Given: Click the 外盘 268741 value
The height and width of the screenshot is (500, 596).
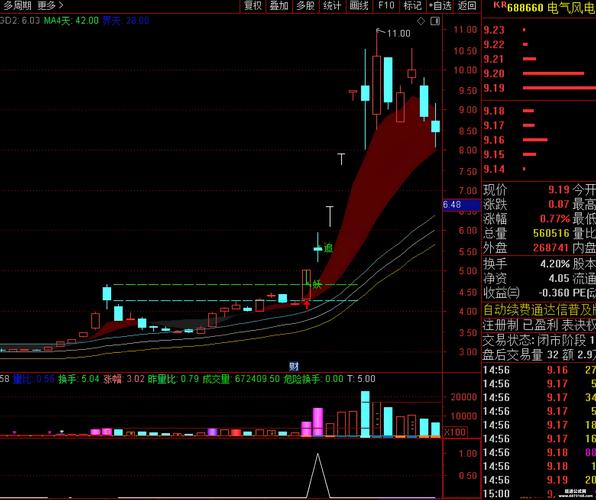Looking at the screenshot, I should (x=551, y=248).
